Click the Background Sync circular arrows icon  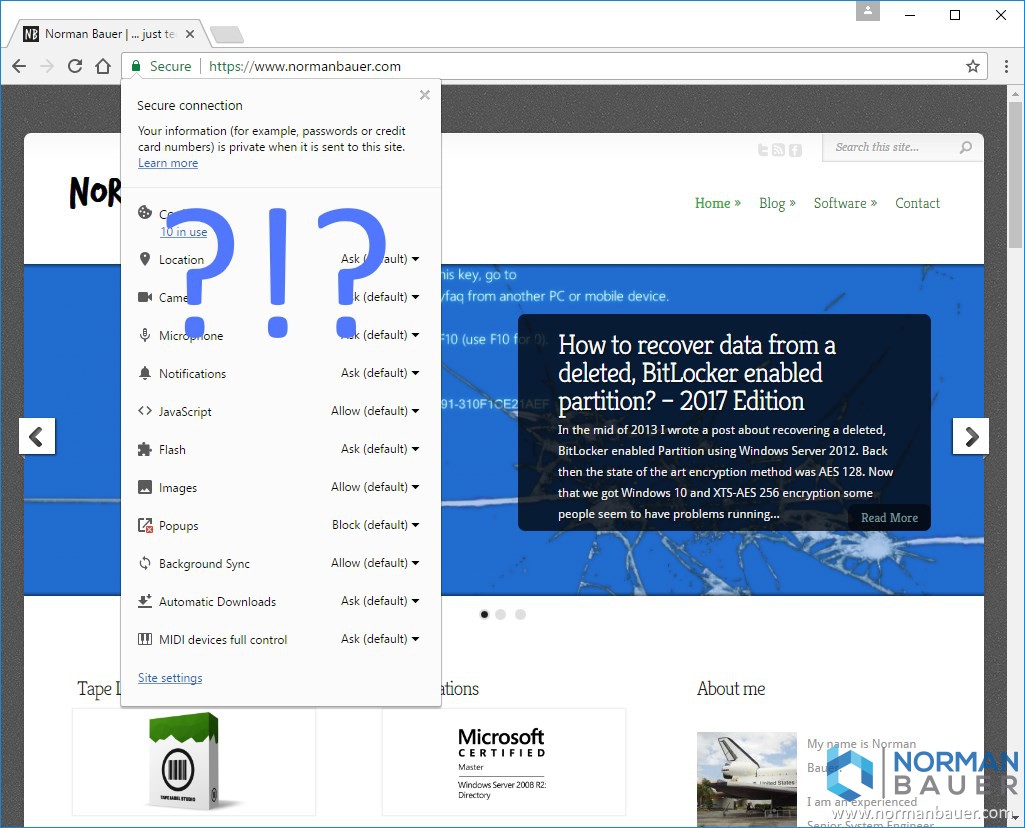pyautogui.click(x=145, y=563)
